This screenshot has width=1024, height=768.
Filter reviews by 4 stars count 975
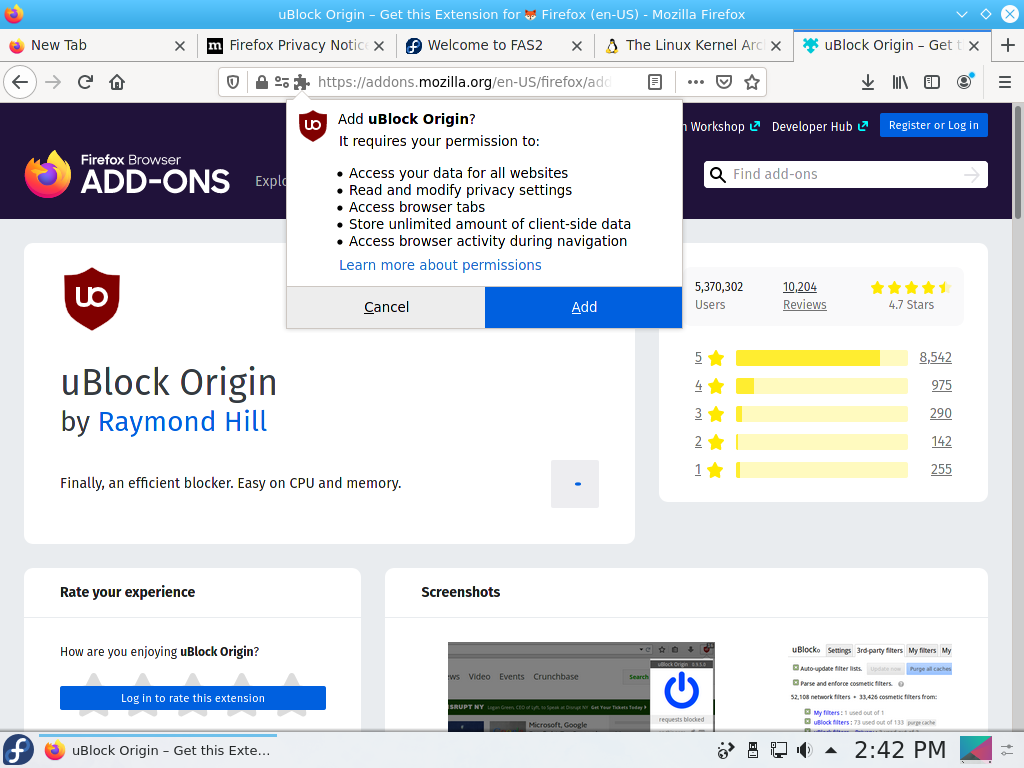941,385
